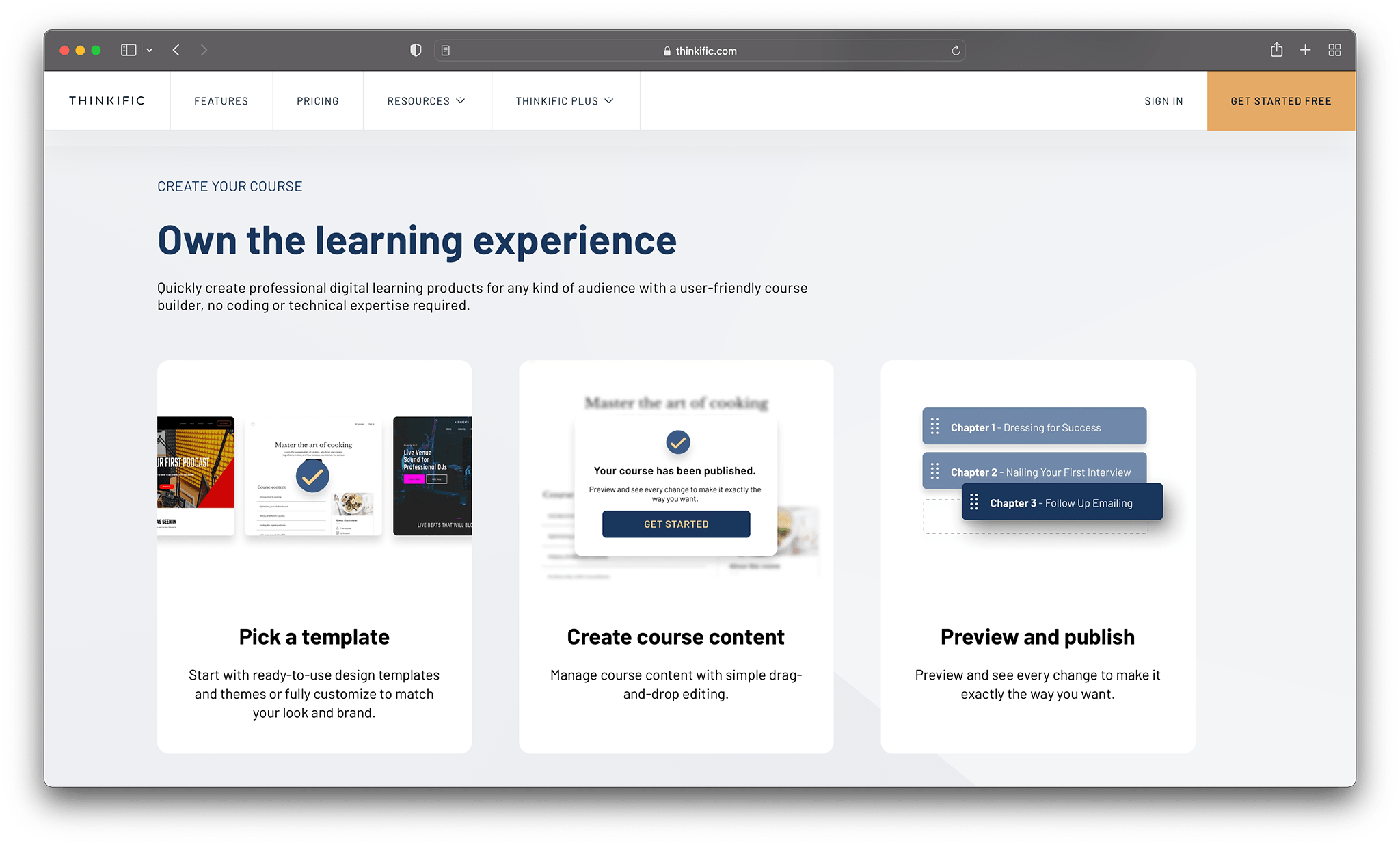Open a new tab with plus icon
Viewport: 1400px width, 845px height.
tap(1305, 50)
